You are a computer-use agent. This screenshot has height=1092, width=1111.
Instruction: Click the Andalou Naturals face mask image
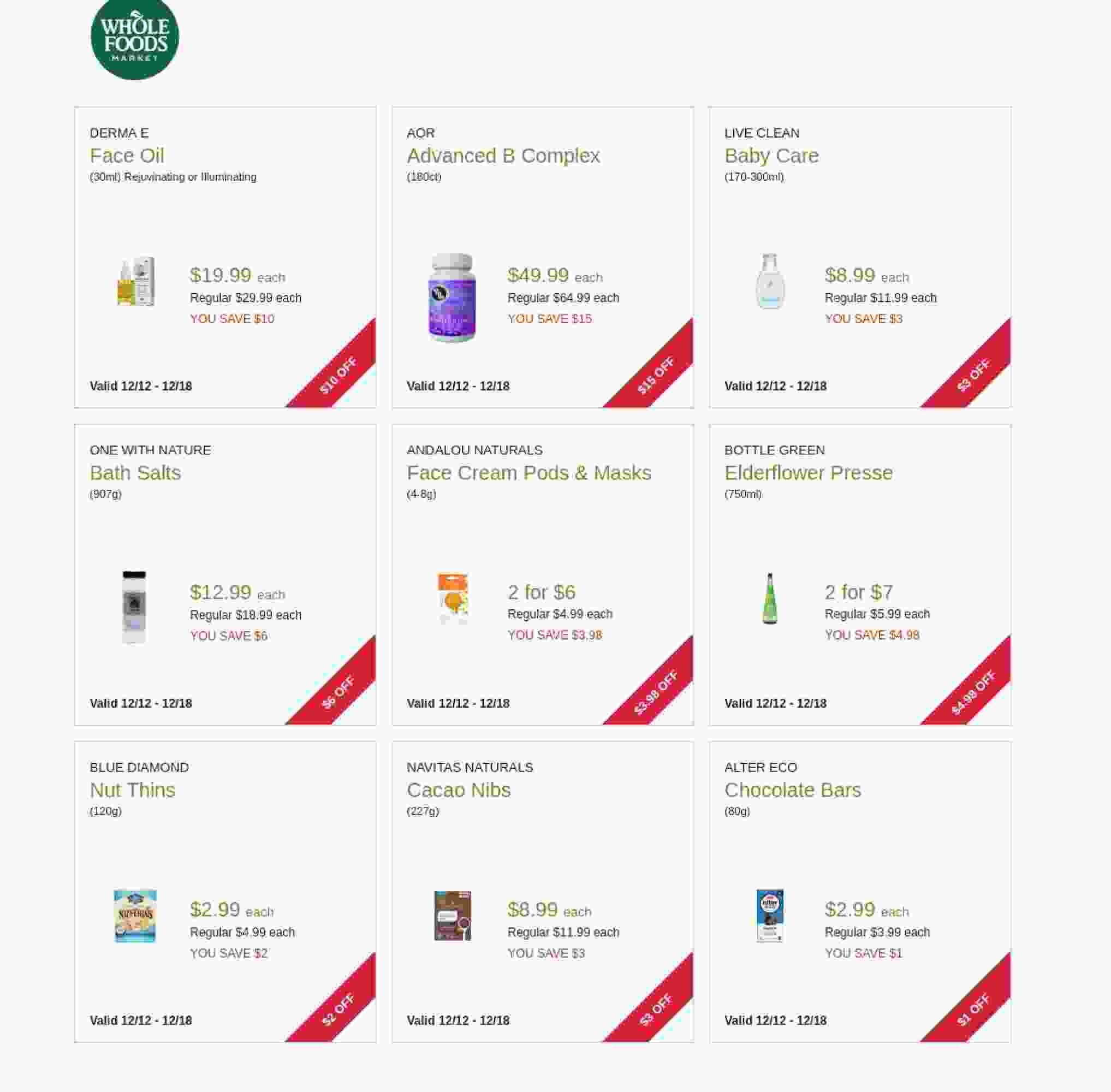tap(453, 598)
